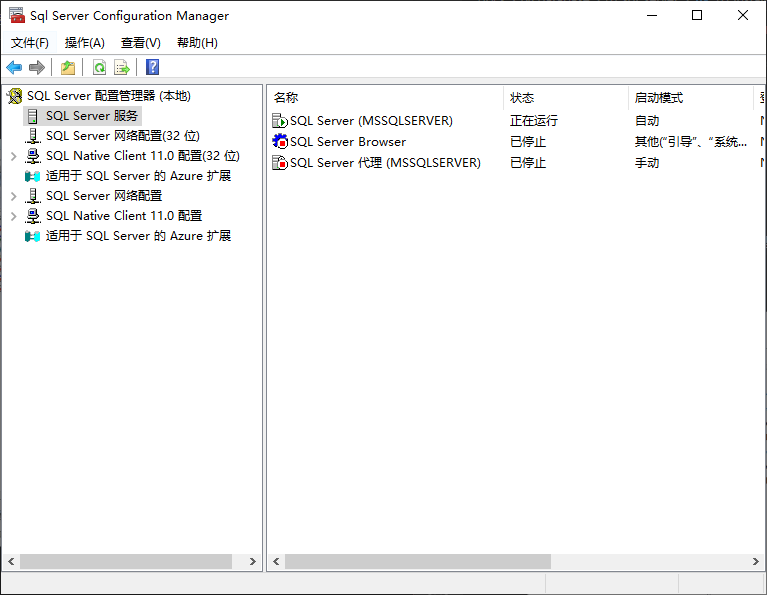Viewport: 767px width, 595px height.
Task: Expand the SQL Server 网络配置 node
Action: tap(13, 196)
